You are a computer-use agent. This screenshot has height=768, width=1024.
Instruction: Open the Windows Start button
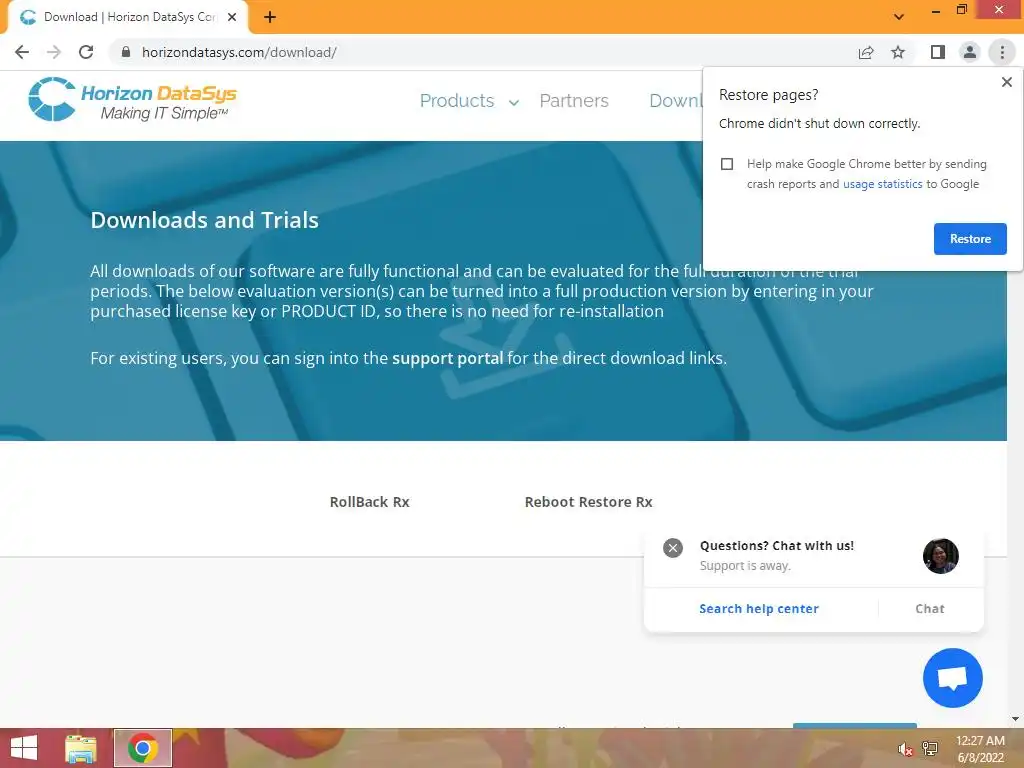coord(24,748)
